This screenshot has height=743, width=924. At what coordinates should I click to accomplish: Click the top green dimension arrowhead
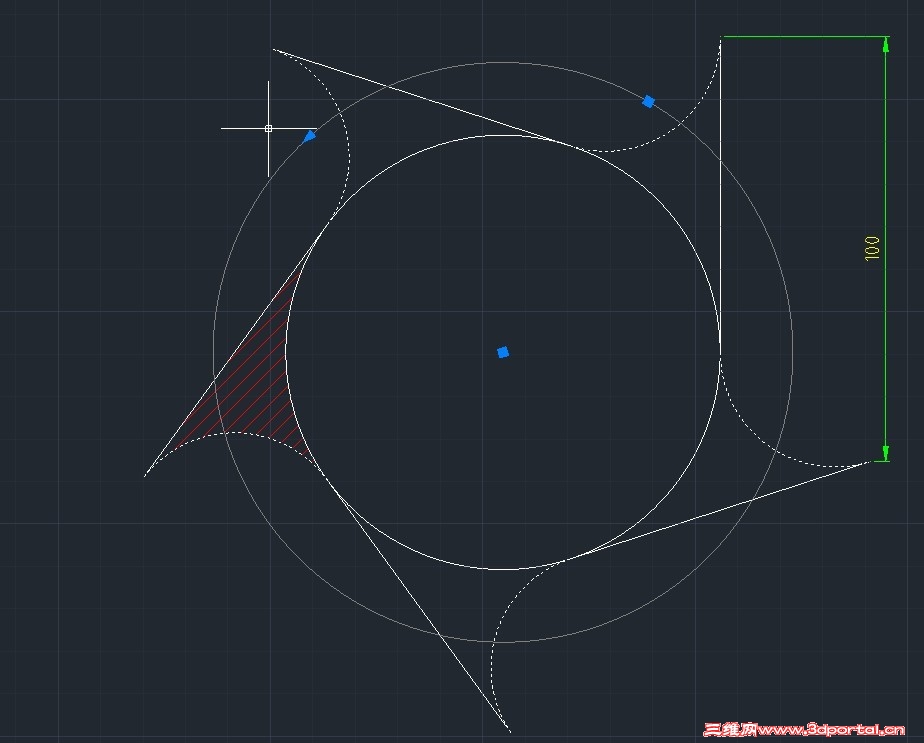(885, 45)
